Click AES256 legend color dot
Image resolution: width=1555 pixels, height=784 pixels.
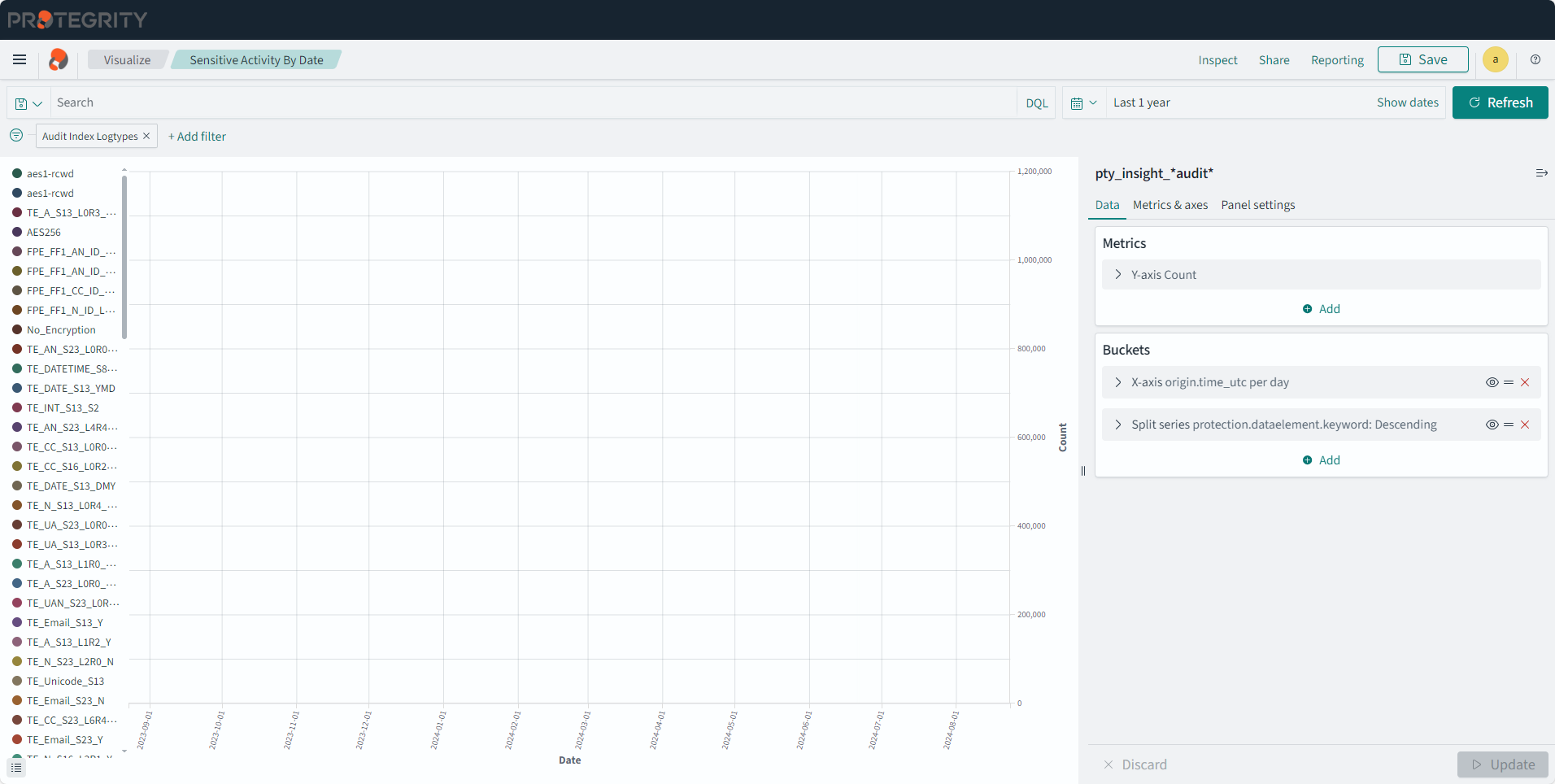click(17, 232)
